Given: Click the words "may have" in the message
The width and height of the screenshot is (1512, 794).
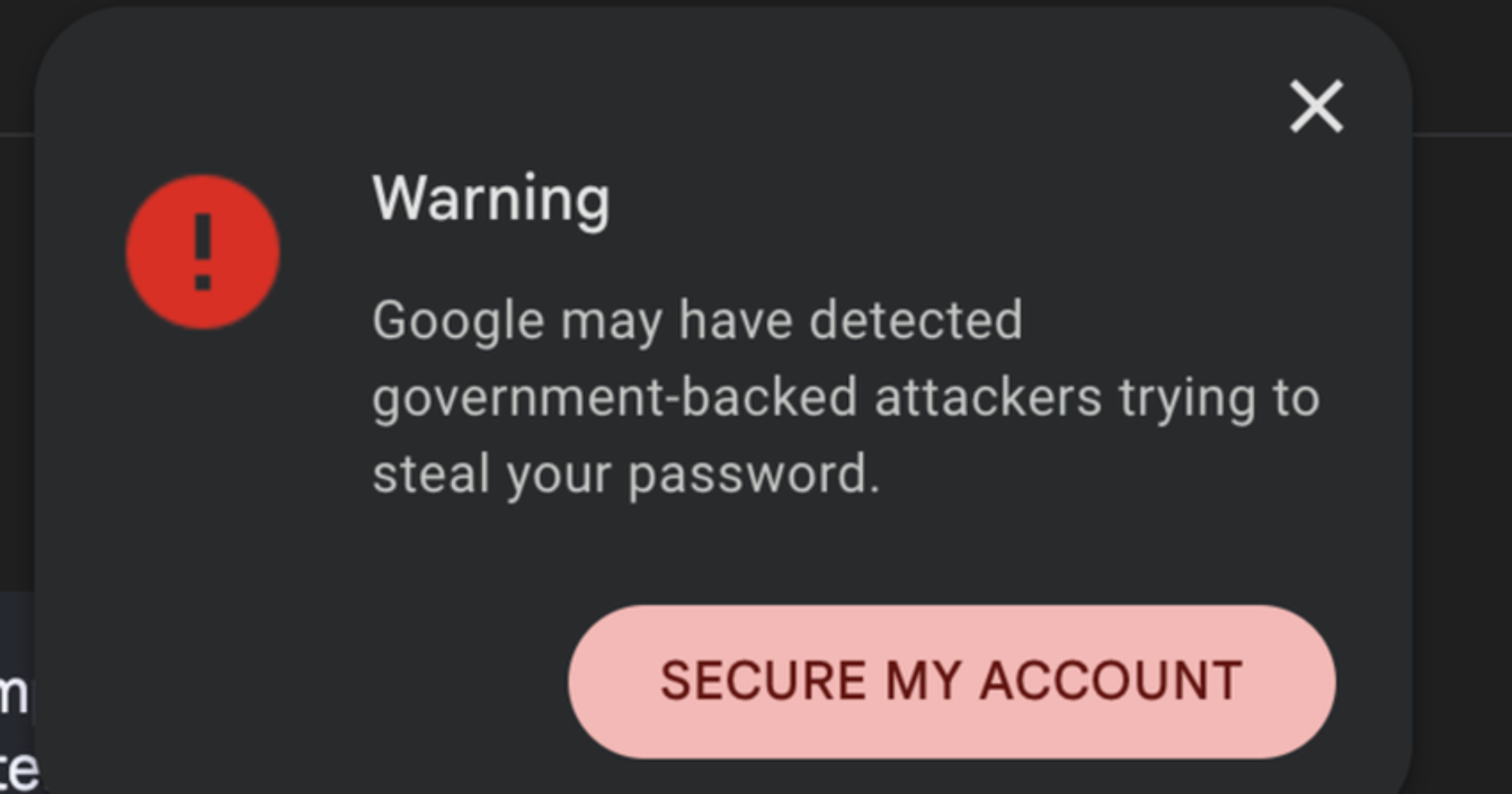Looking at the screenshot, I should [x=676, y=321].
